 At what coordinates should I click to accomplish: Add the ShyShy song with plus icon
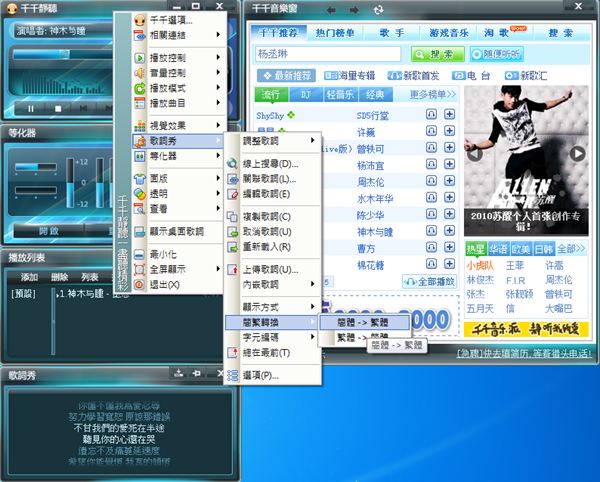click(x=449, y=115)
